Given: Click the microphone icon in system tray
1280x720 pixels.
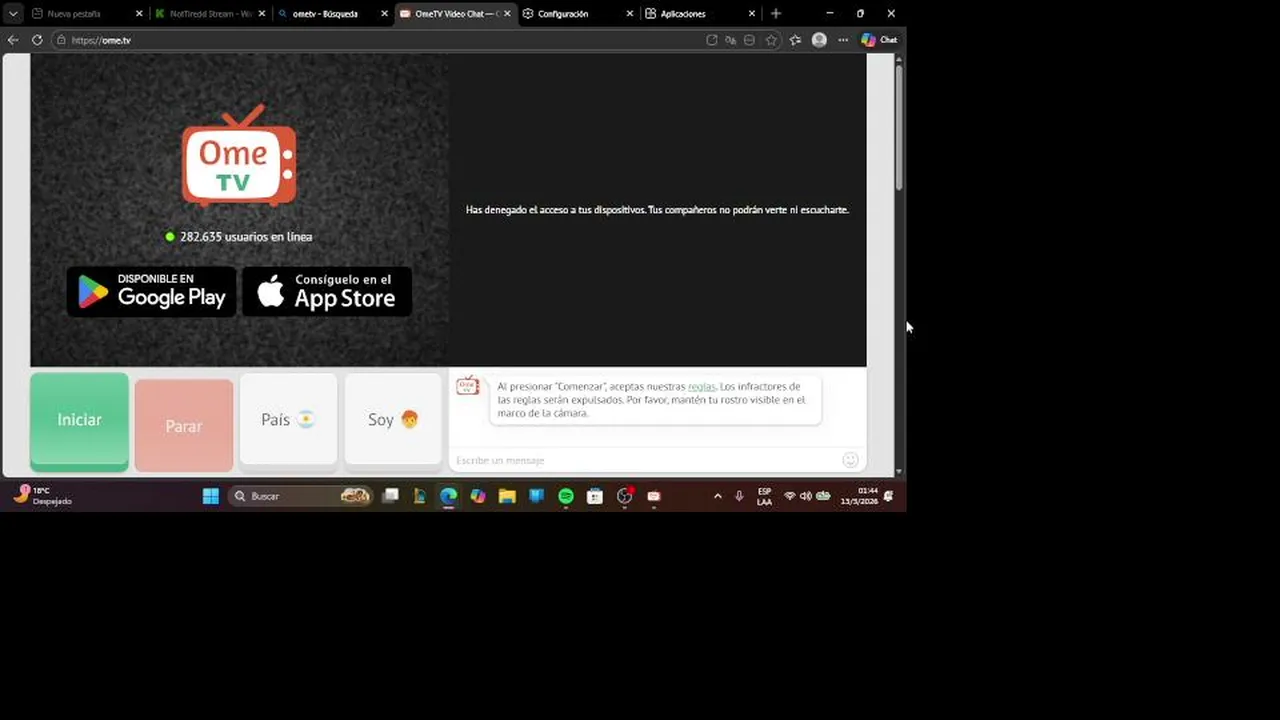Looking at the screenshot, I should pyautogui.click(x=739, y=496).
